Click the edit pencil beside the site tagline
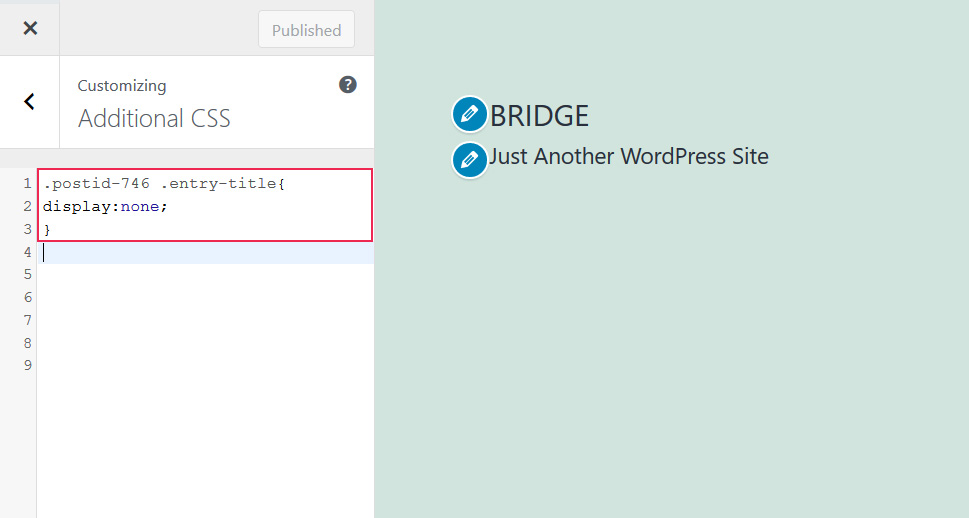 point(469,160)
